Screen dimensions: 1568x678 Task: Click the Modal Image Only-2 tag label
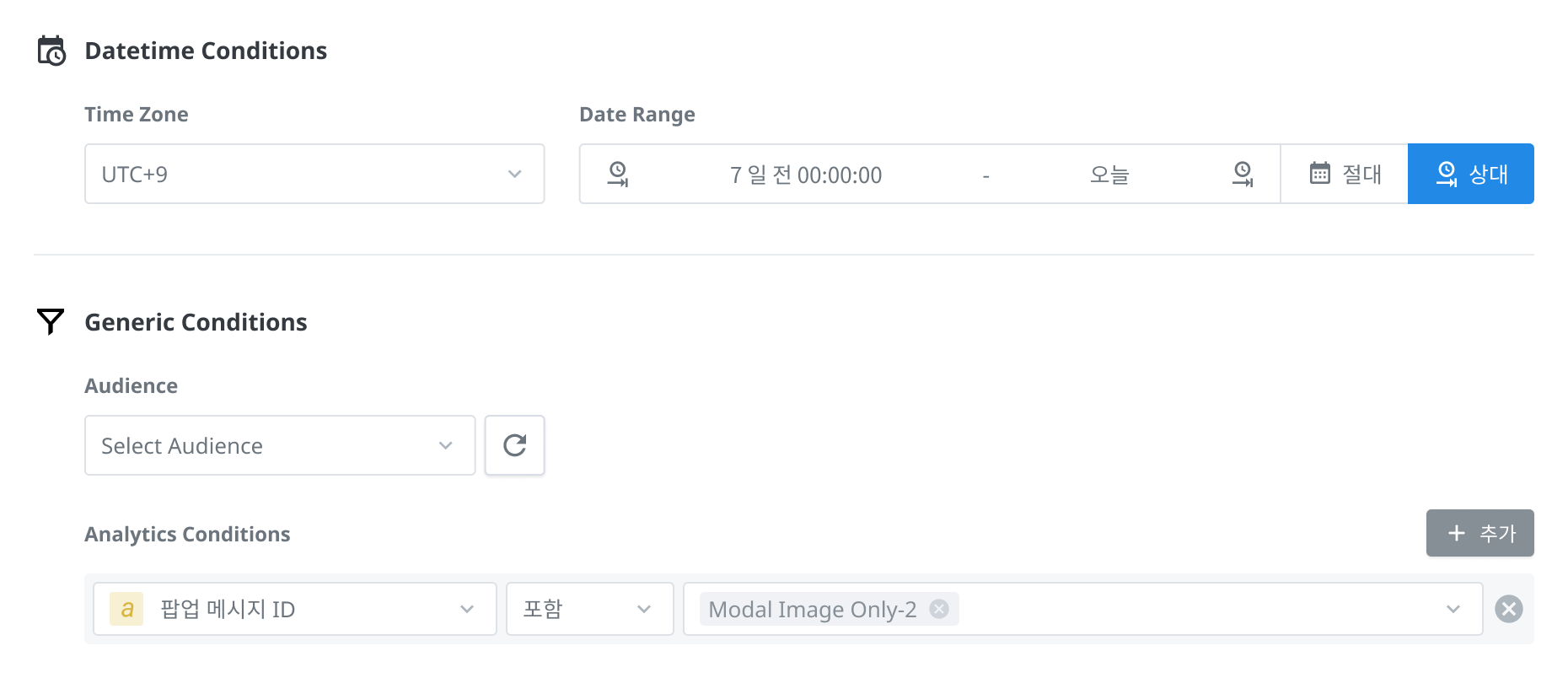click(x=812, y=609)
